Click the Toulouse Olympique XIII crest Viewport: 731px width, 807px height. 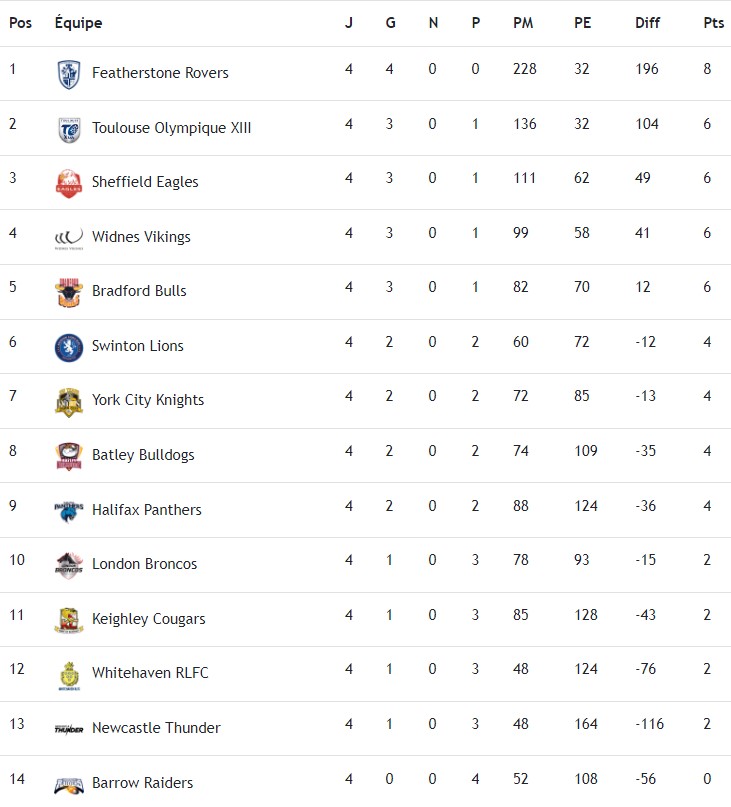pyautogui.click(x=69, y=129)
